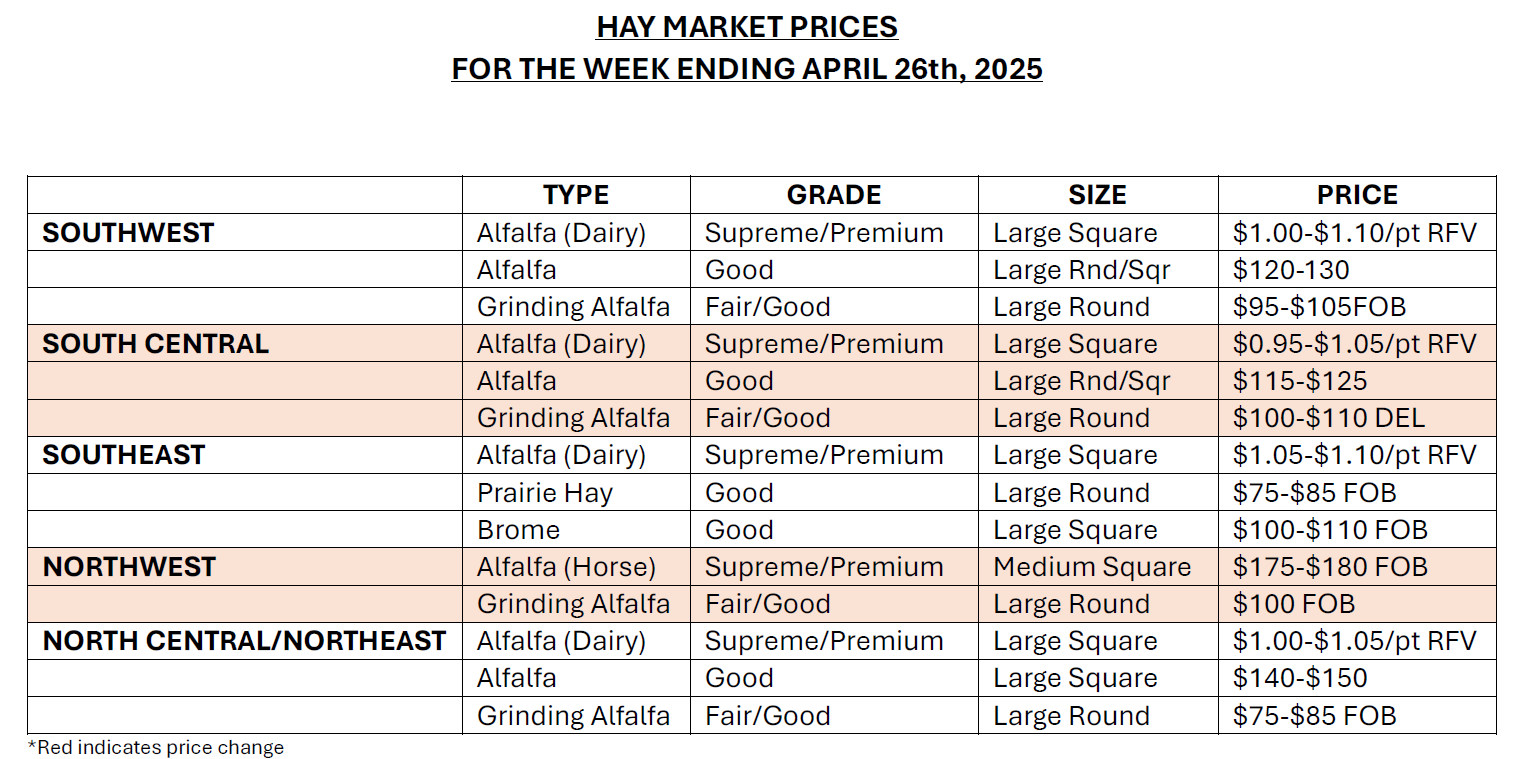This screenshot has height=759, width=1526.
Task: Select the NORTHWEST region label
Action: coord(129,567)
